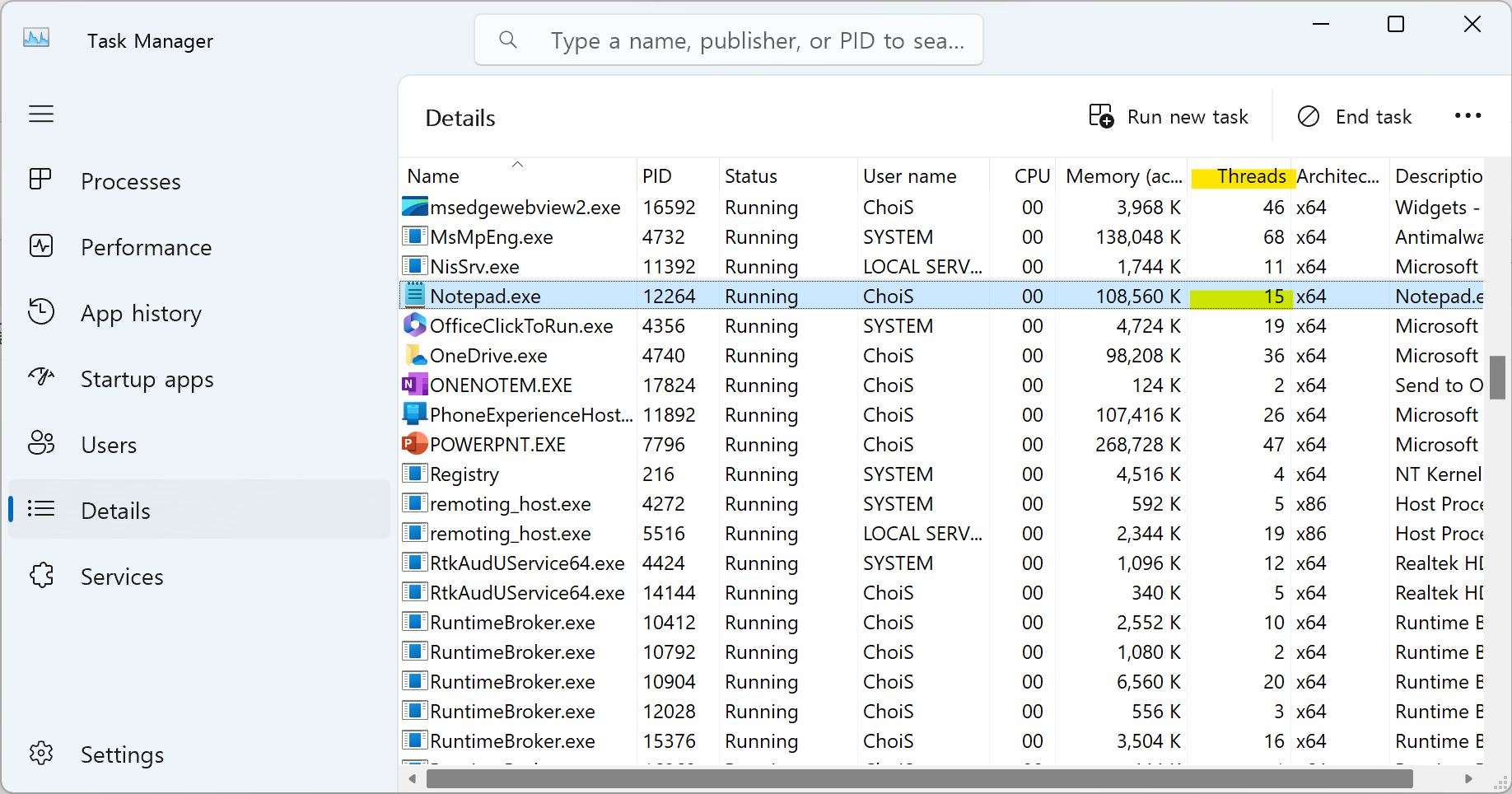Sort by the CPU column header

pos(1023,175)
